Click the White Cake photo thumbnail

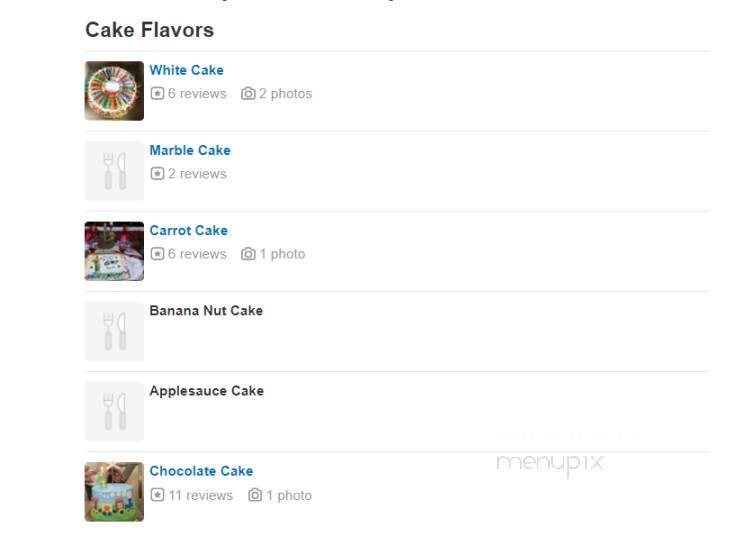(114, 91)
